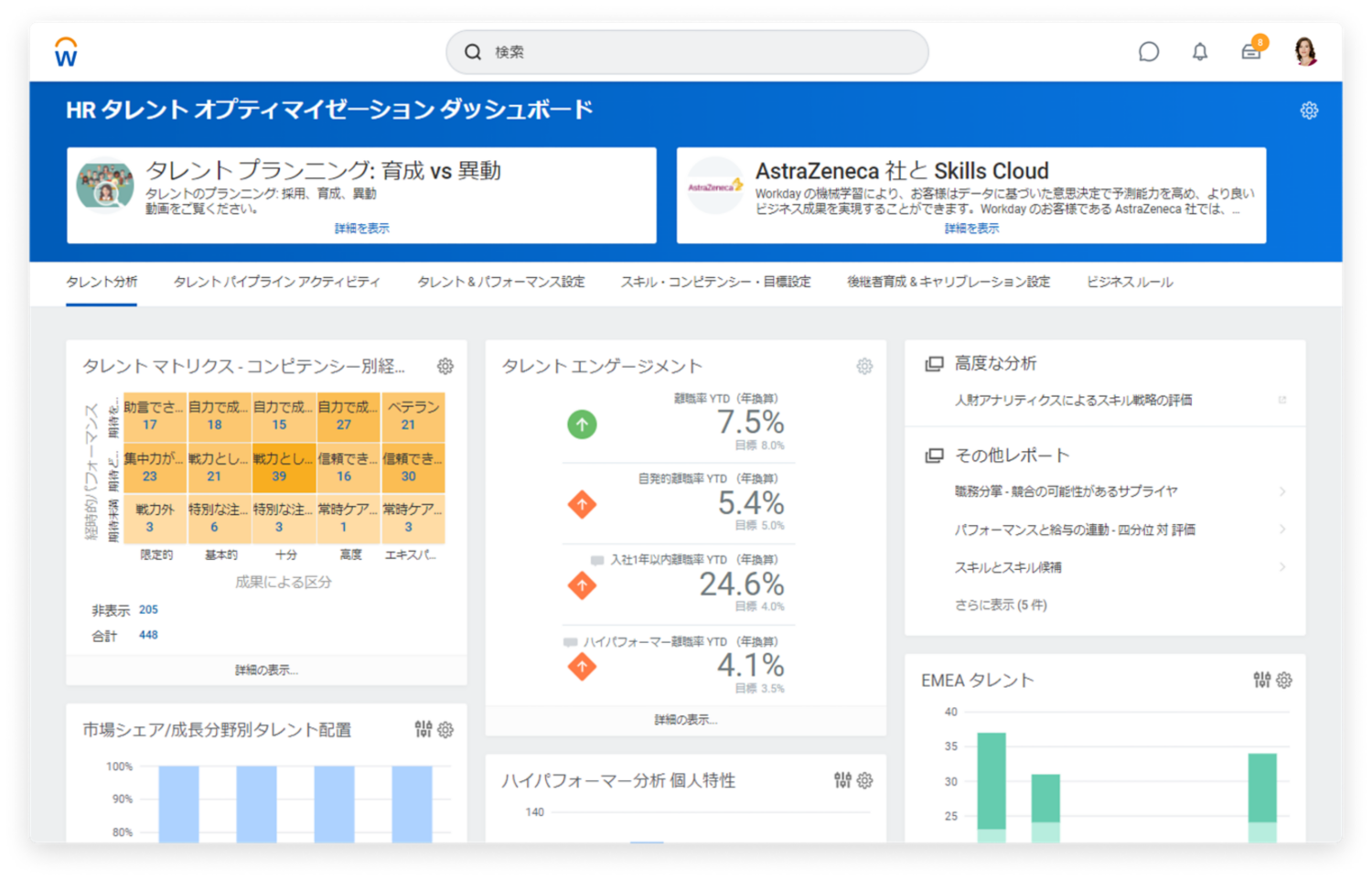Open EMEA タレント filter sliders icon
The image size is (1372, 880).
1262,680
